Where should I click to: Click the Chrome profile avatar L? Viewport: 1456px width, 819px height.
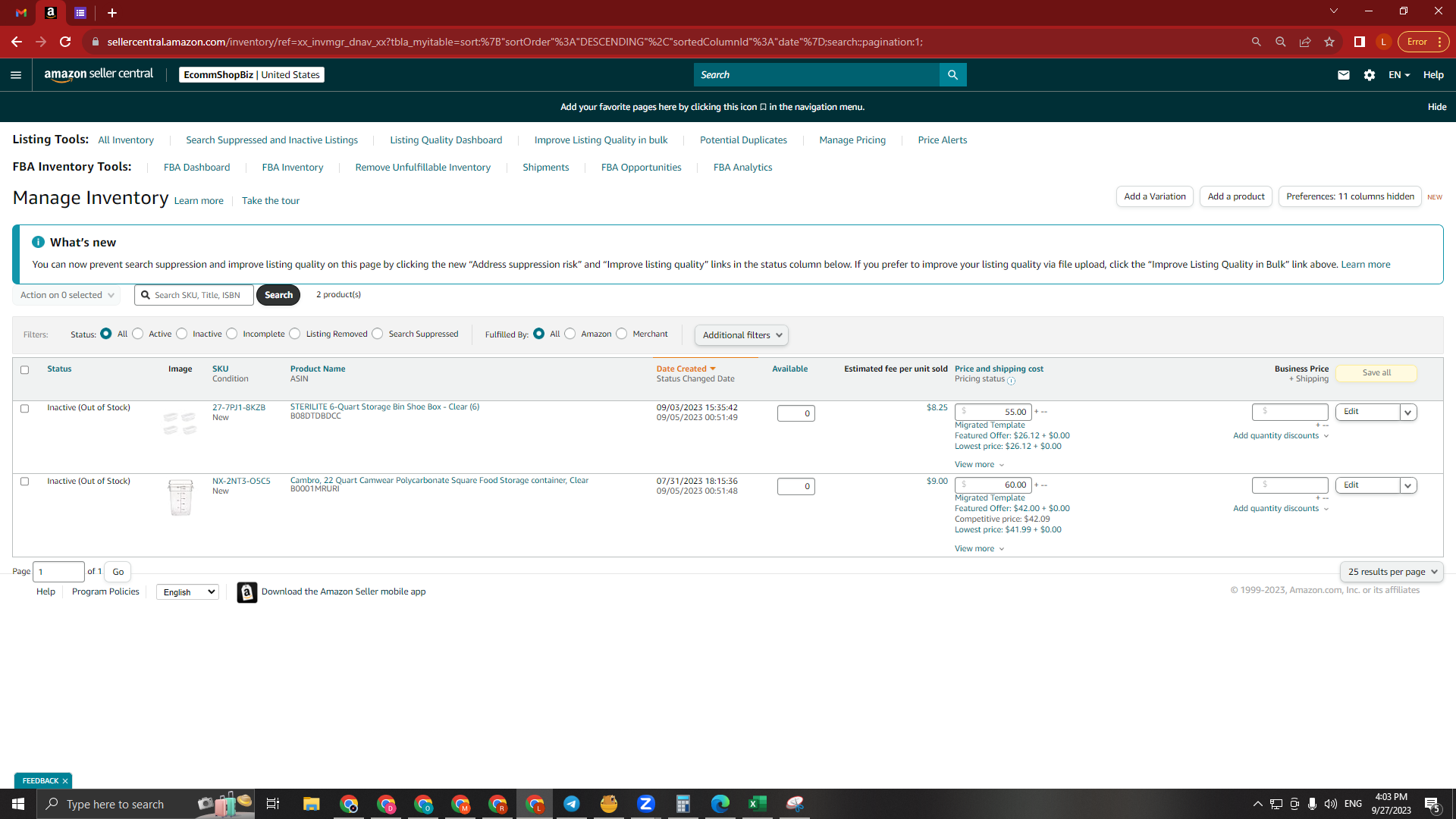(1384, 42)
